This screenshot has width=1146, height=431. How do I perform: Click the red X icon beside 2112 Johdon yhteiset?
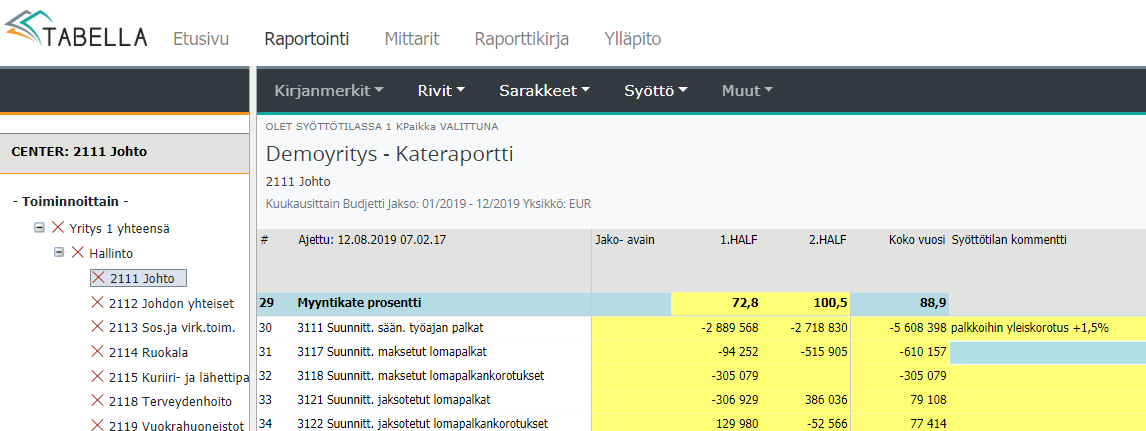[98, 302]
